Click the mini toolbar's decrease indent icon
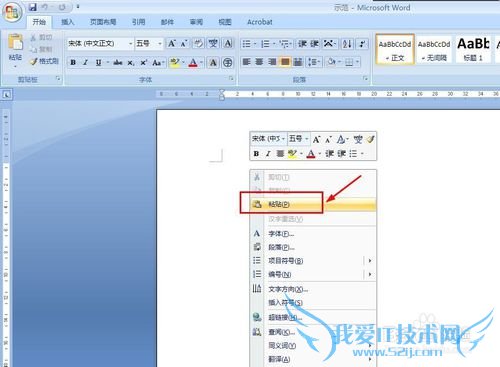Viewport: 500px width, 367px height. tap(329, 154)
